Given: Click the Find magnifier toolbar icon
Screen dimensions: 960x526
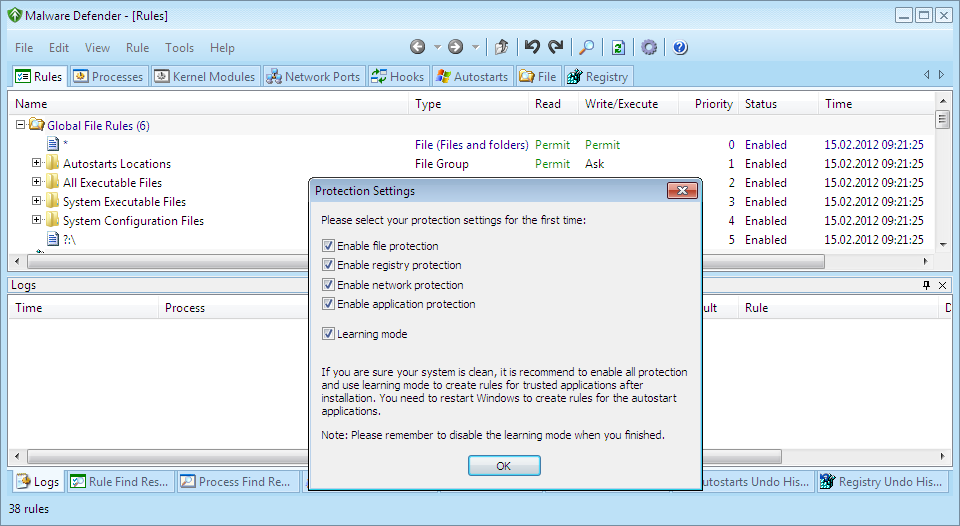Looking at the screenshot, I should (x=587, y=47).
